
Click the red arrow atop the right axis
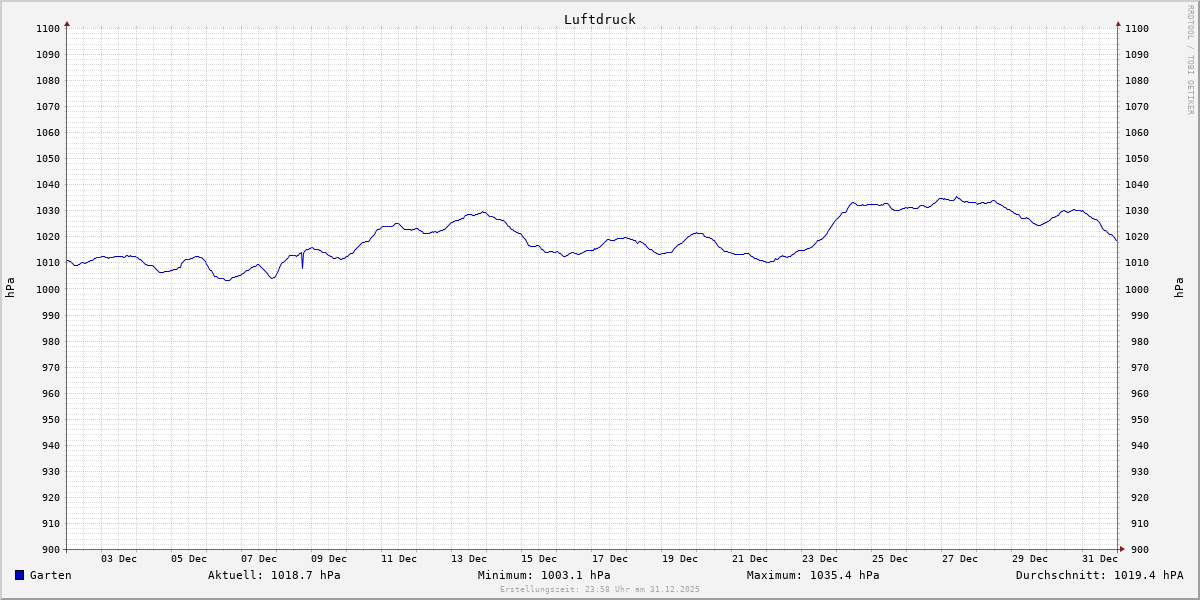point(1118,22)
